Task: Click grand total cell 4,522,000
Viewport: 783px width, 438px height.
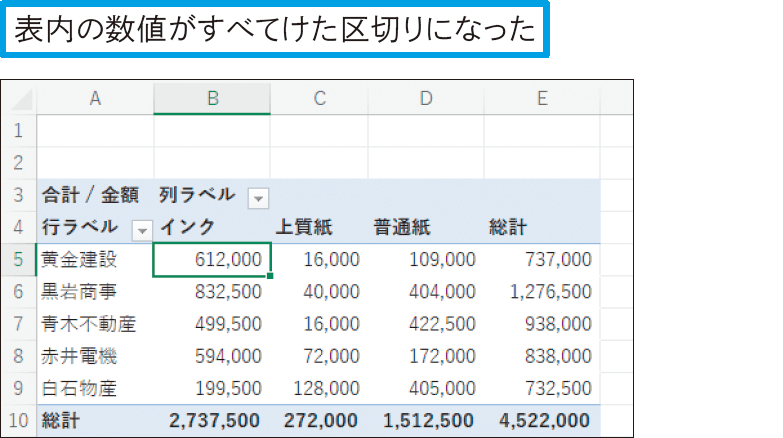Action: (x=542, y=421)
